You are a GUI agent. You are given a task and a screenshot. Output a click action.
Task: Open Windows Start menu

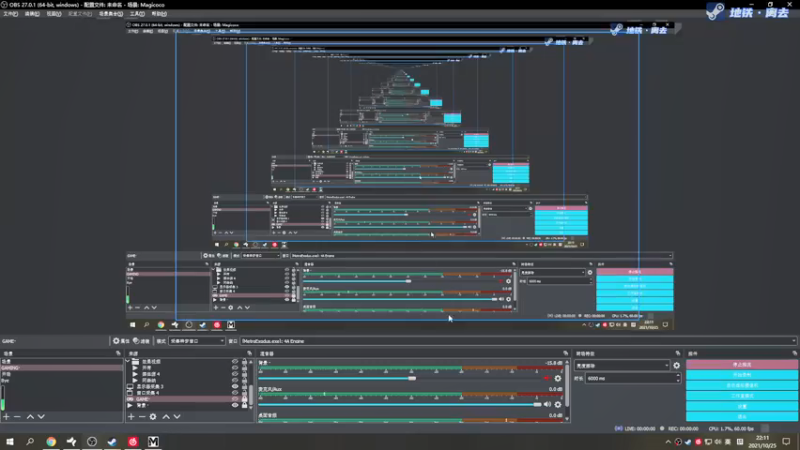pyautogui.click(x=10, y=442)
